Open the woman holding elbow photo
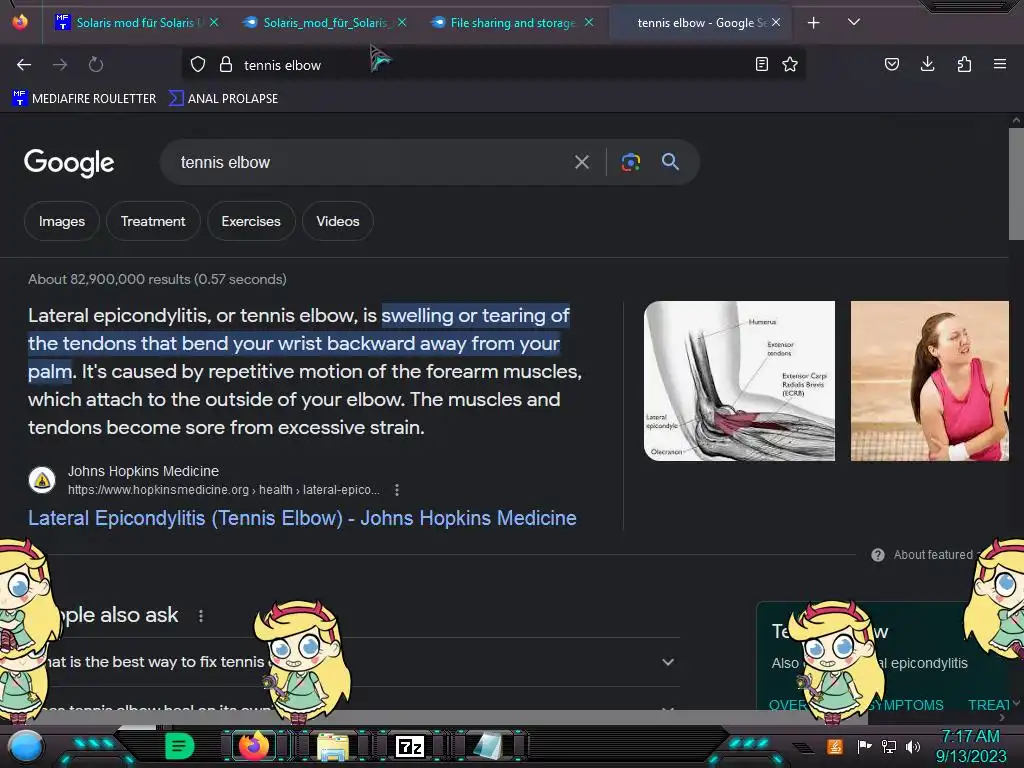Screen dimensions: 1024x768 point(929,381)
